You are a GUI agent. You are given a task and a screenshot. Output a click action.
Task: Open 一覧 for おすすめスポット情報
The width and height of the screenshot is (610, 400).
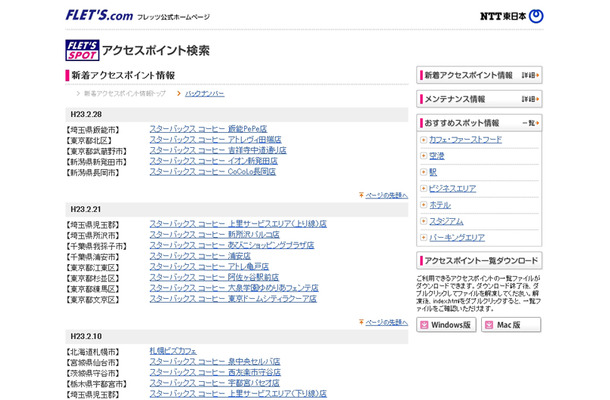pos(530,123)
